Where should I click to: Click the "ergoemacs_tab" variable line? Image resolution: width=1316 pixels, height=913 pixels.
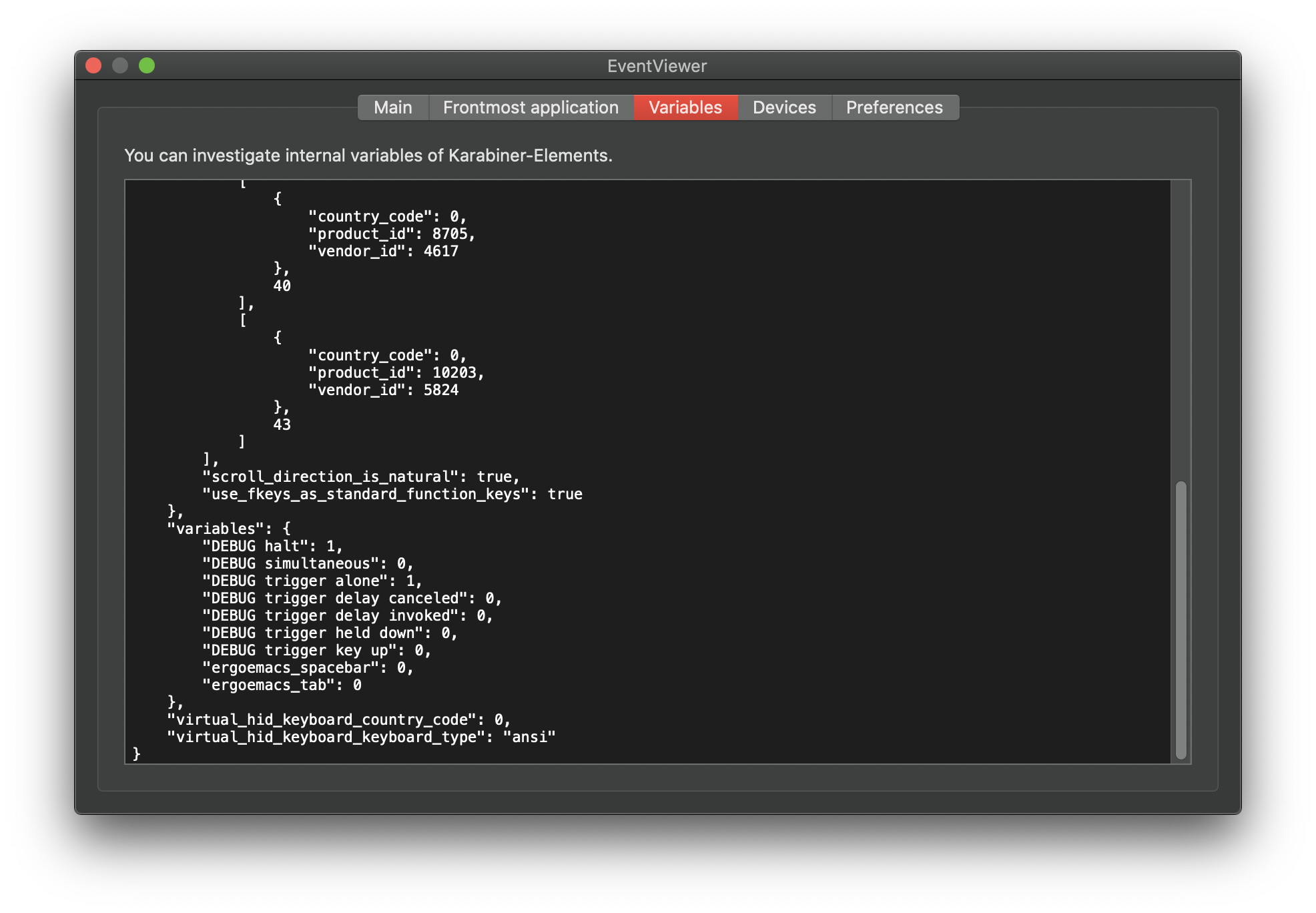(281, 685)
